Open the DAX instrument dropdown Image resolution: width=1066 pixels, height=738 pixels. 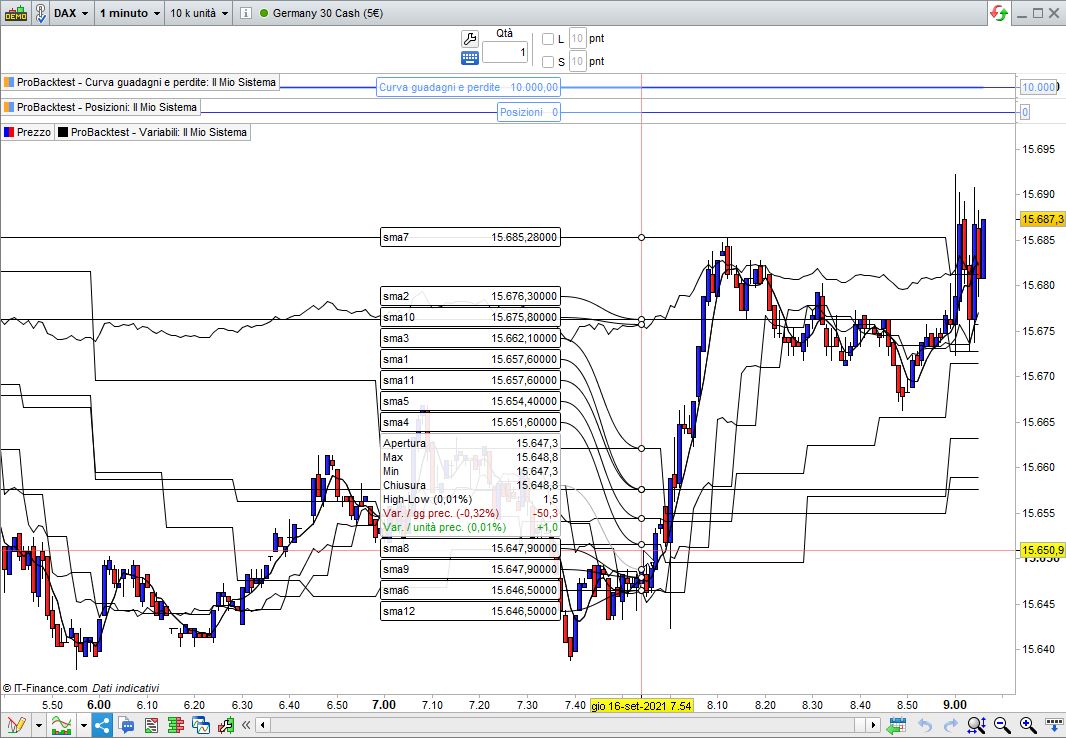(x=70, y=13)
